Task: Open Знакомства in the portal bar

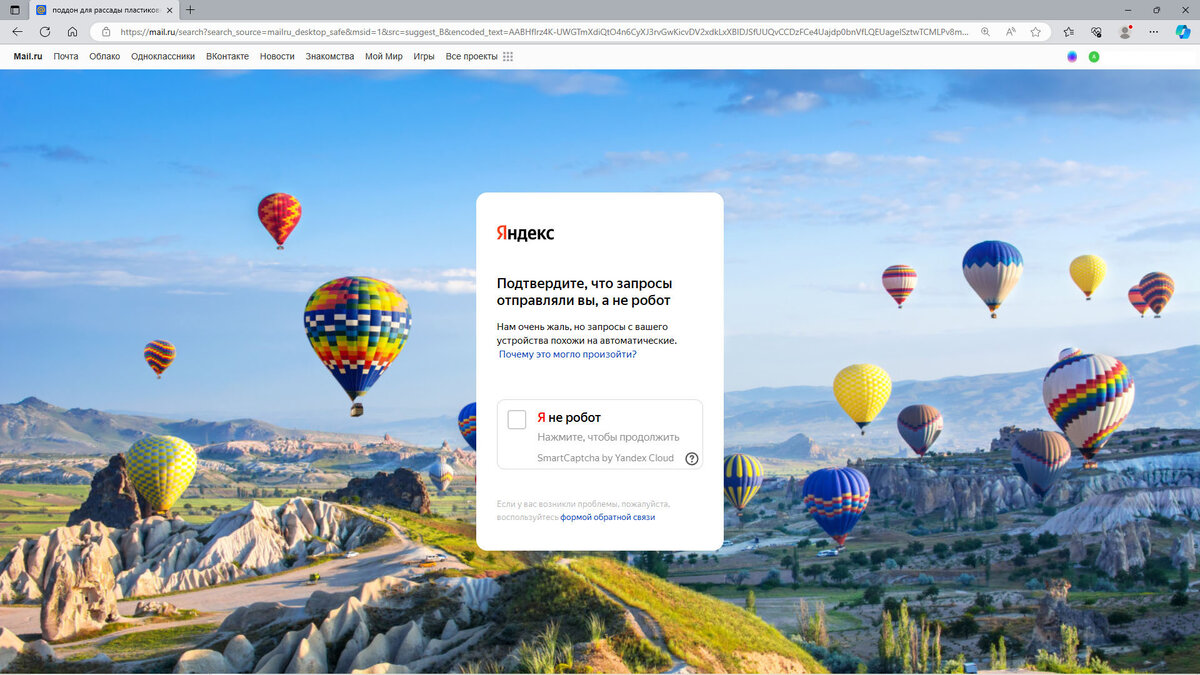Action: pos(330,57)
